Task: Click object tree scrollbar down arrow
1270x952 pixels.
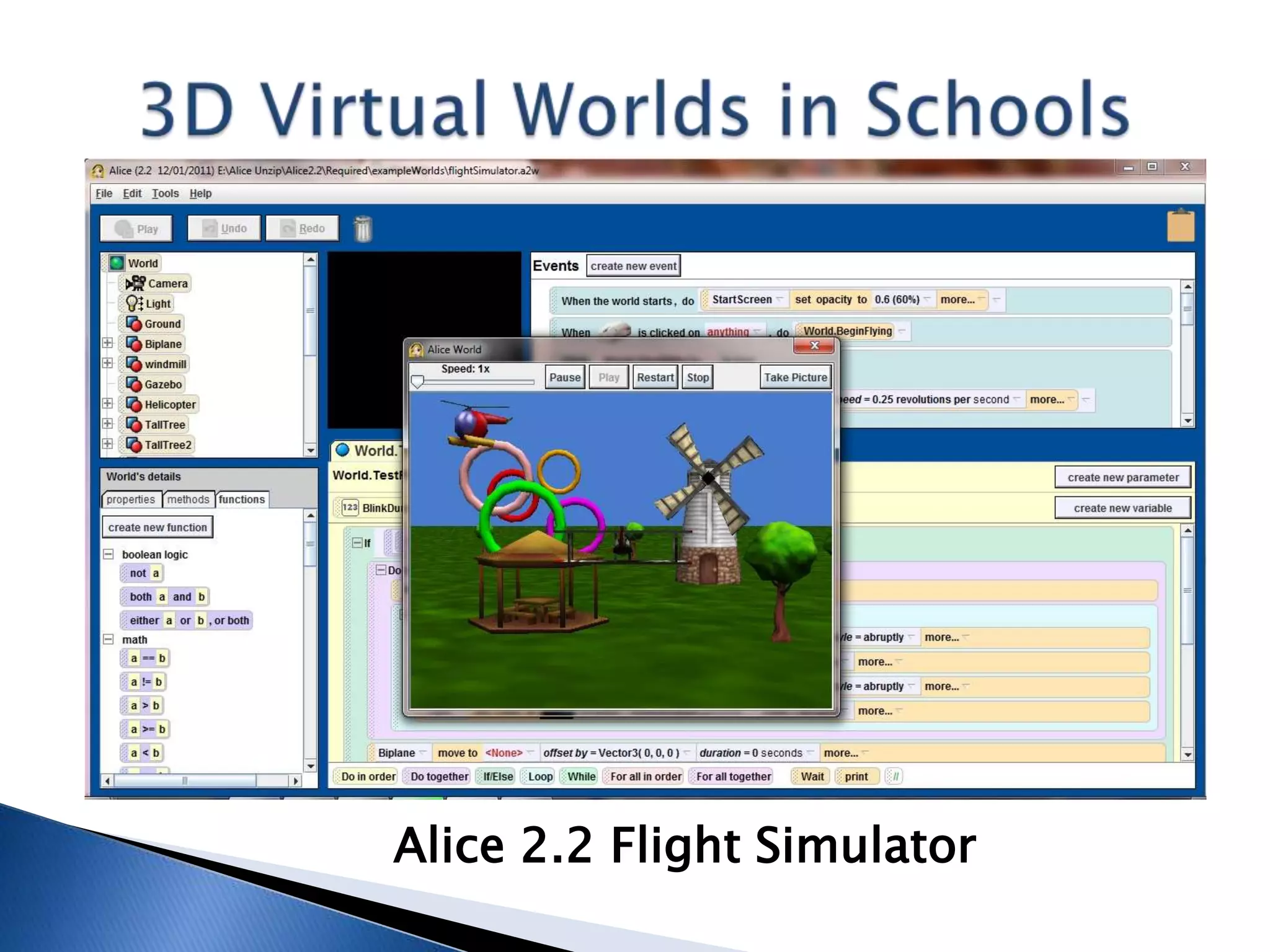Action: coord(311,450)
